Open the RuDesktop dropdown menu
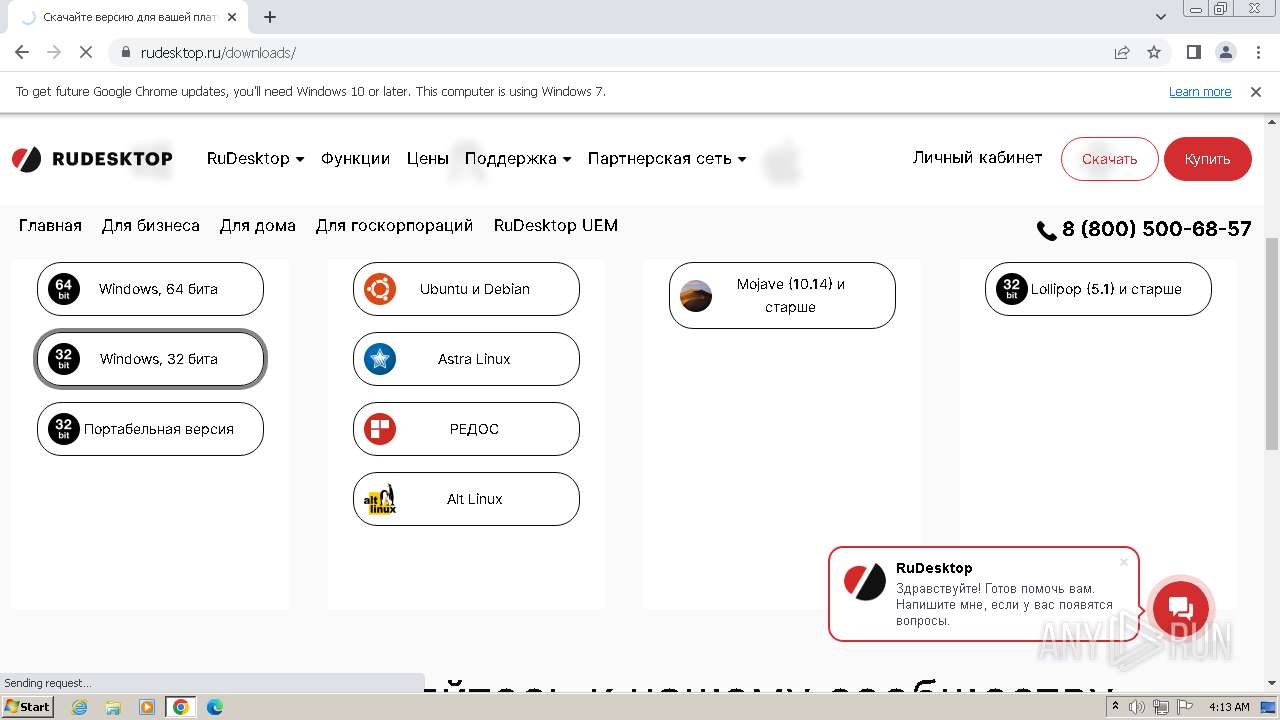The width and height of the screenshot is (1280, 720). pyautogui.click(x=255, y=159)
